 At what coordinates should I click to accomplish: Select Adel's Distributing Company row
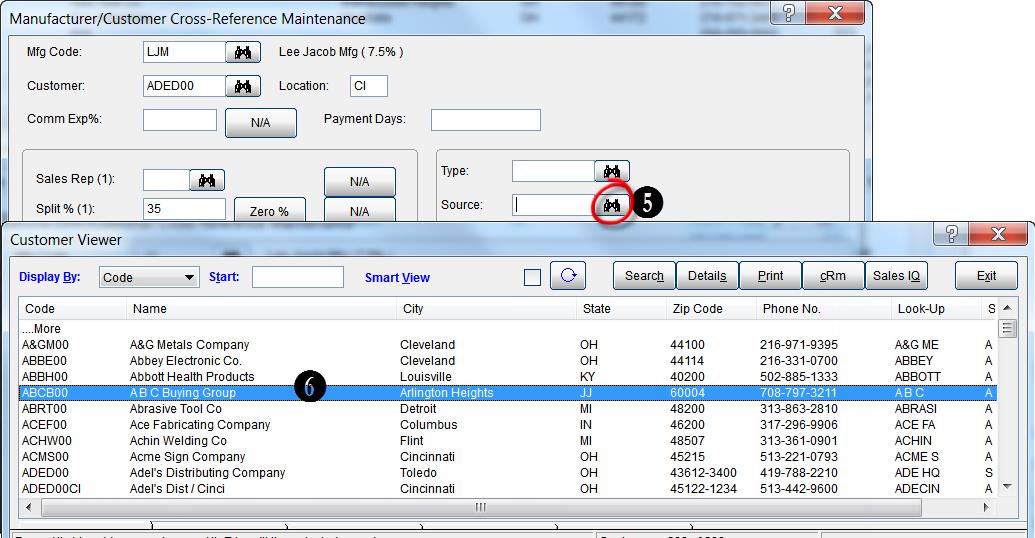click(508, 473)
